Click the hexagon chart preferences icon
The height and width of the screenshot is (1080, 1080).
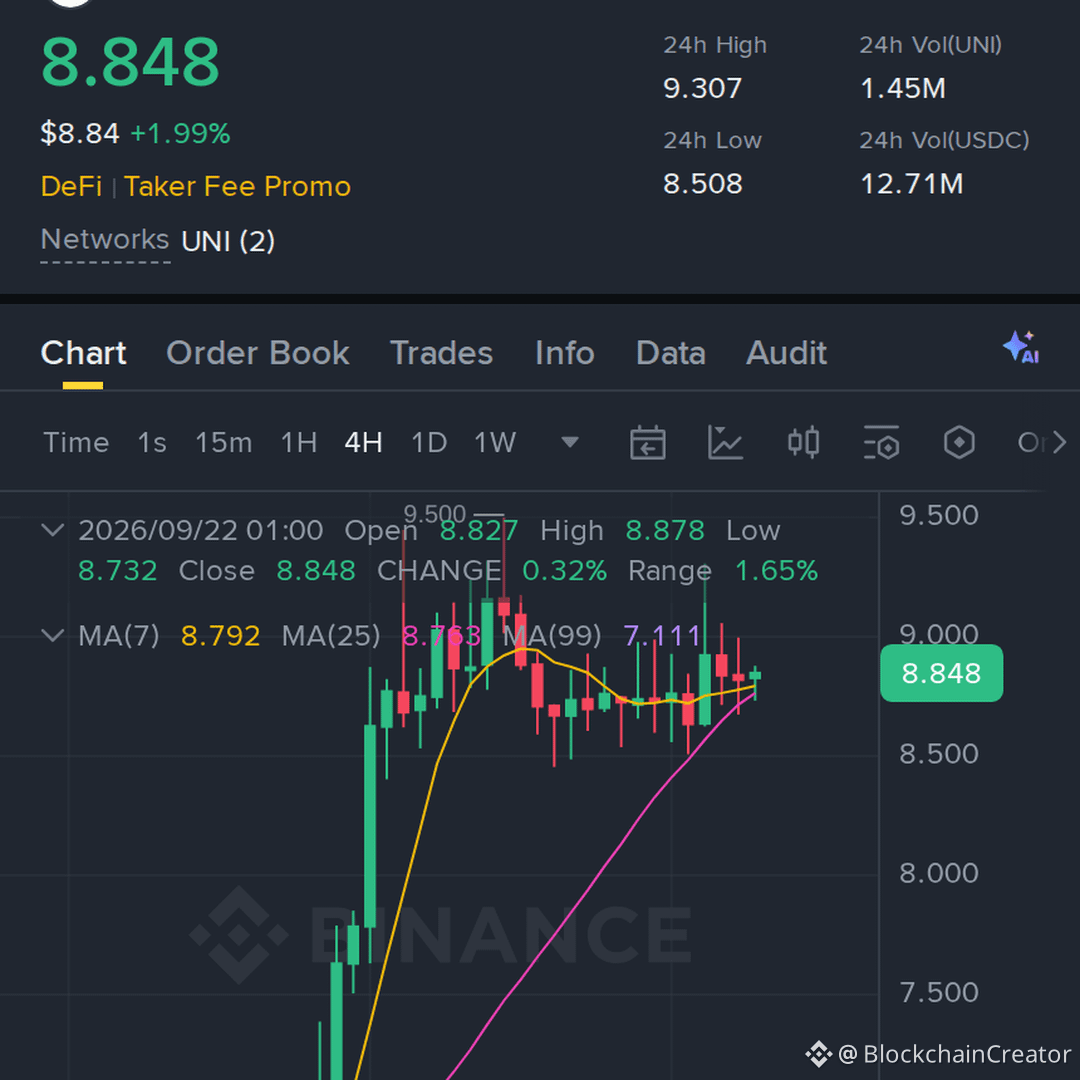[959, 442]
